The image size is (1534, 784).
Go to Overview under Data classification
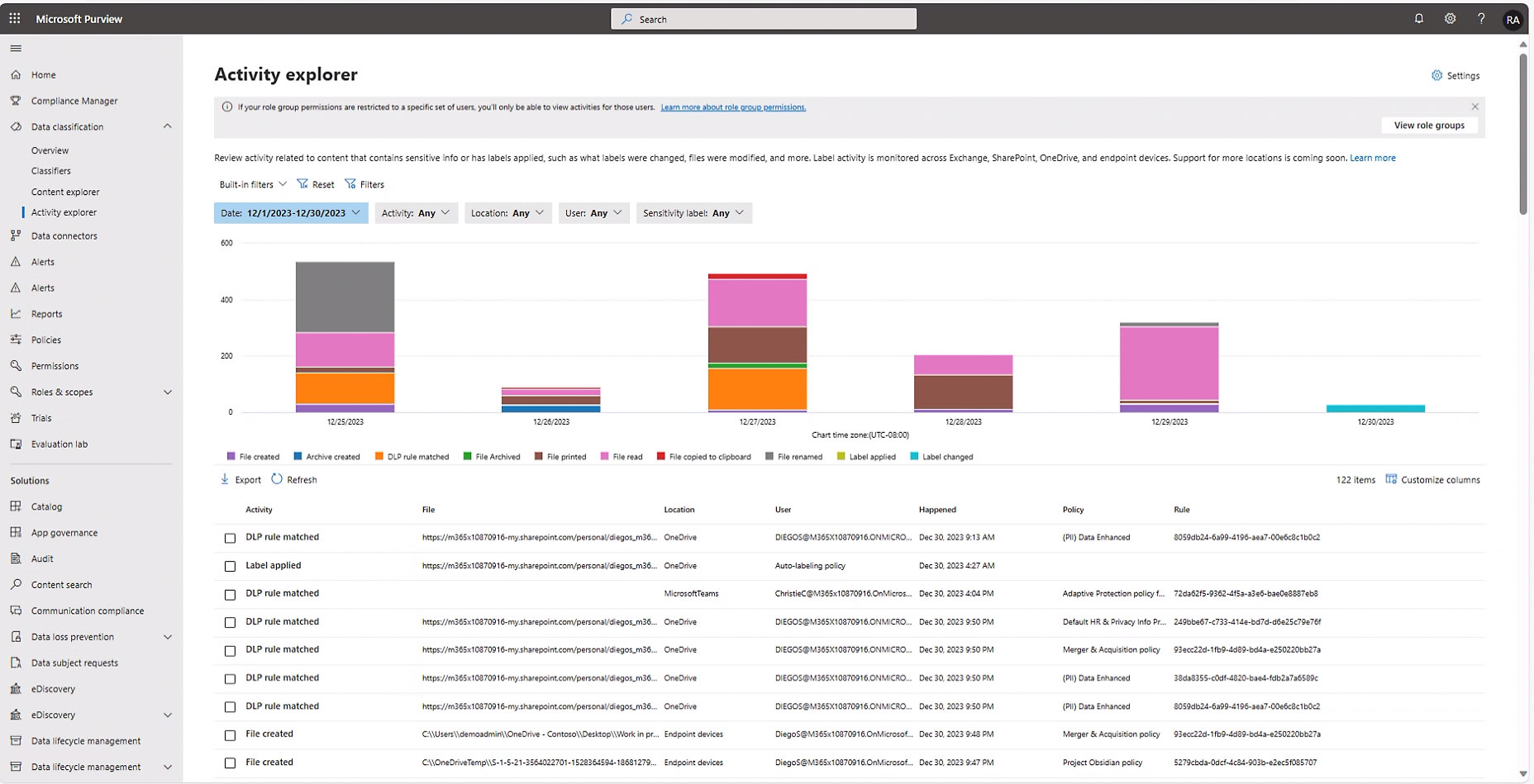pos(50,150)
